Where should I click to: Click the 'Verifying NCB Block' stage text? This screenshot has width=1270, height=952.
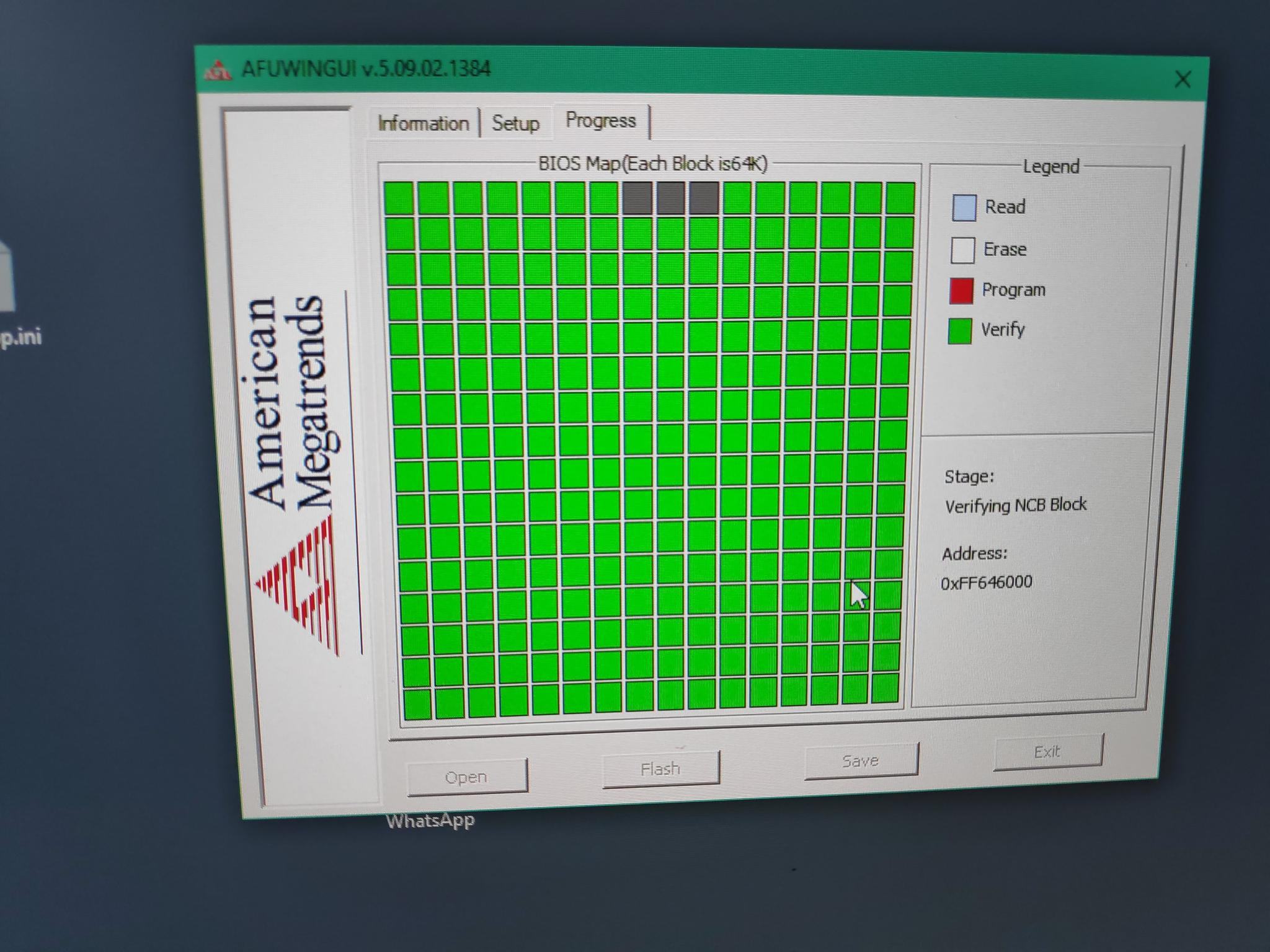tap(1016, 505)
